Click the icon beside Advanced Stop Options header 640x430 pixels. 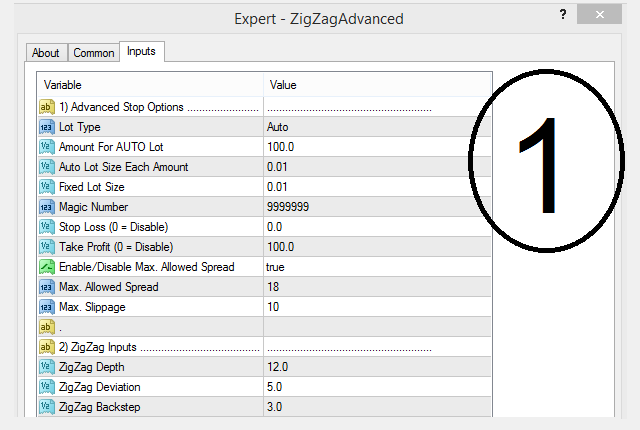pyautogui.click(x=47, y=107)
